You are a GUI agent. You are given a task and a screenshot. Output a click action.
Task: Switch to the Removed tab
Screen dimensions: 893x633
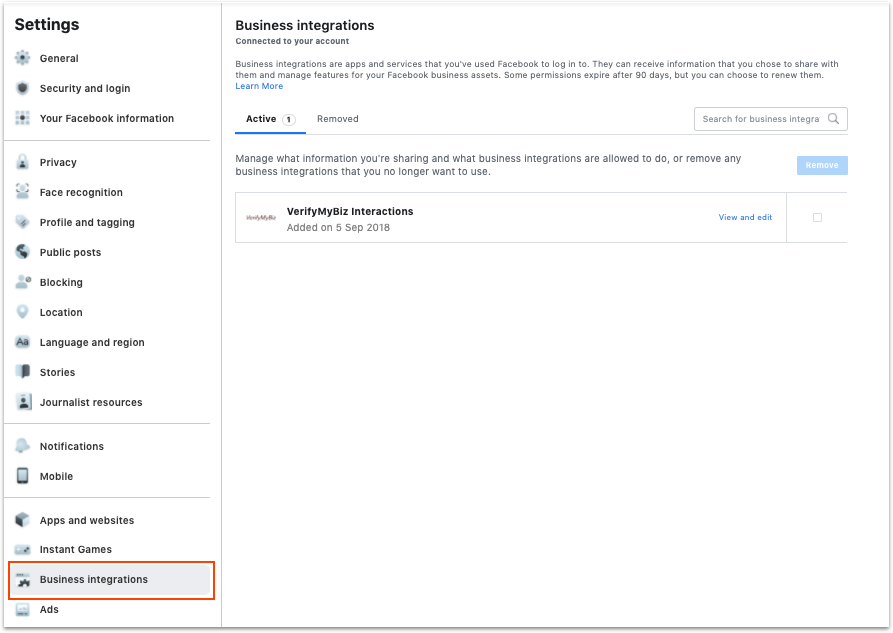click(337, 119)
